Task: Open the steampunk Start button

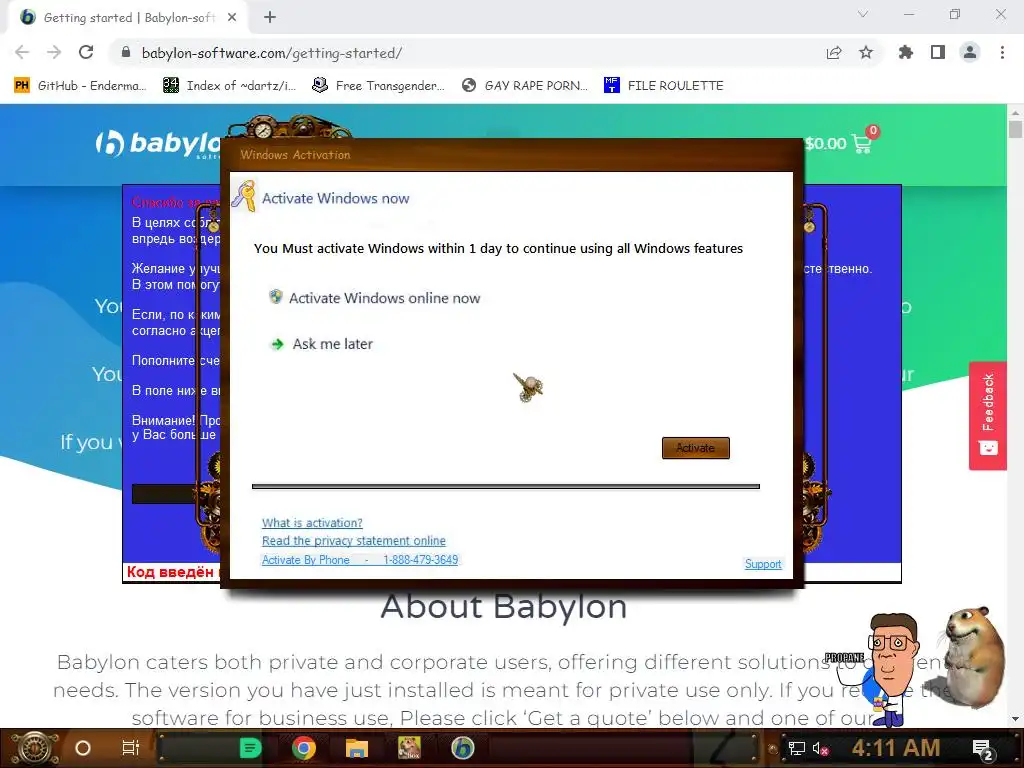Action: coord(33,748)
